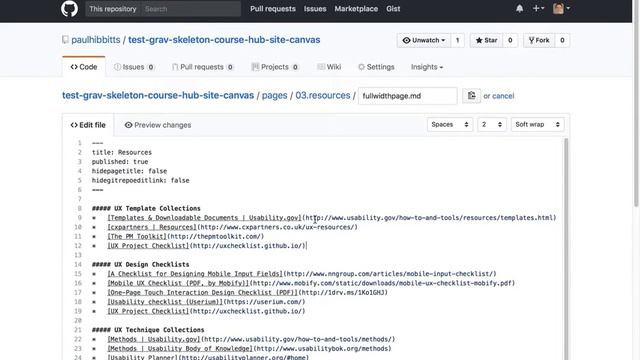This screenshot has width=640, height=360.
Task: Open repository root breadcrumb link
Action: [158, 96]
